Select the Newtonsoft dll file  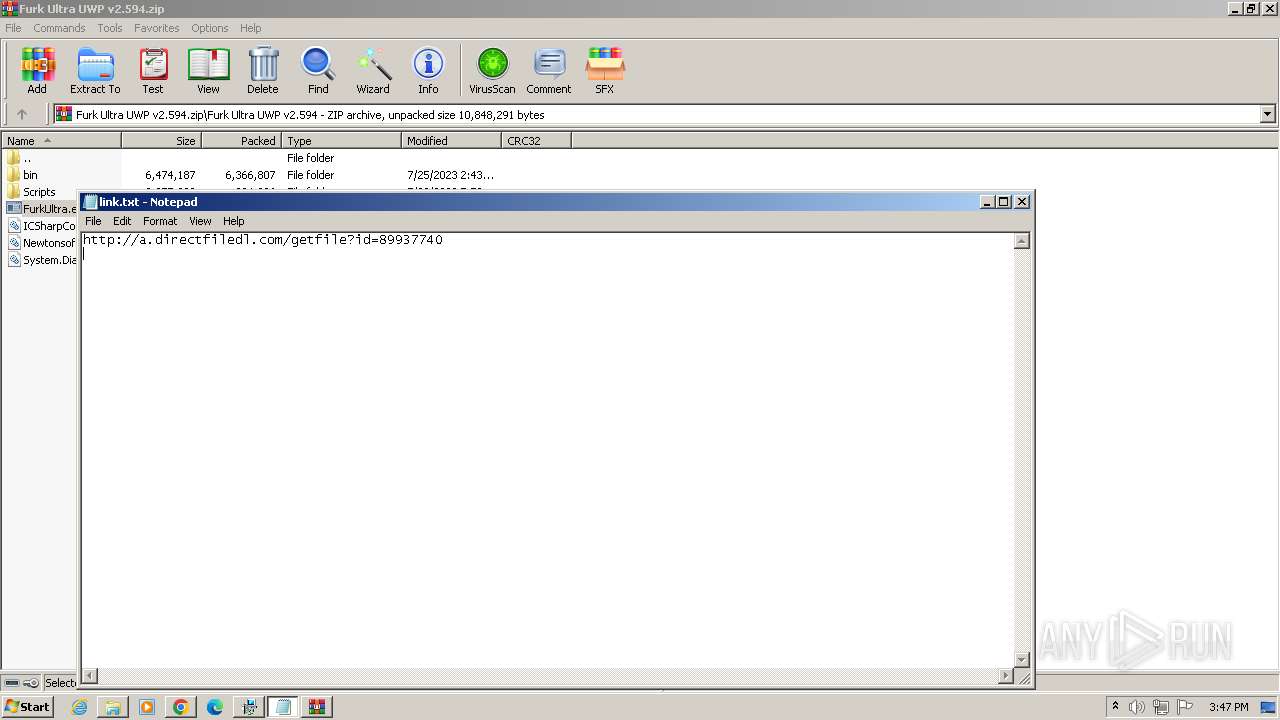41,243
